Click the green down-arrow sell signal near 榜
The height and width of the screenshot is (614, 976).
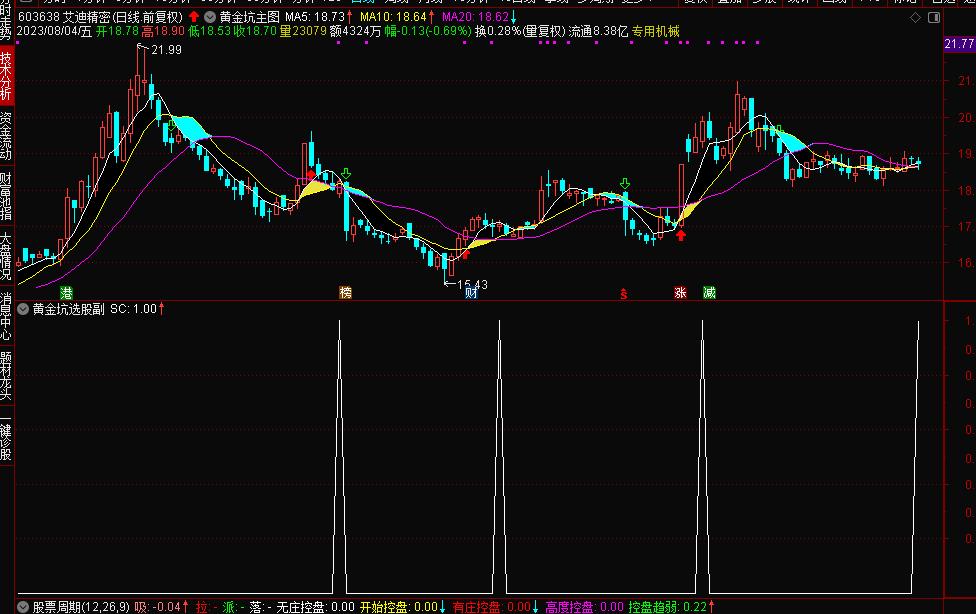[x=346, y=174]
